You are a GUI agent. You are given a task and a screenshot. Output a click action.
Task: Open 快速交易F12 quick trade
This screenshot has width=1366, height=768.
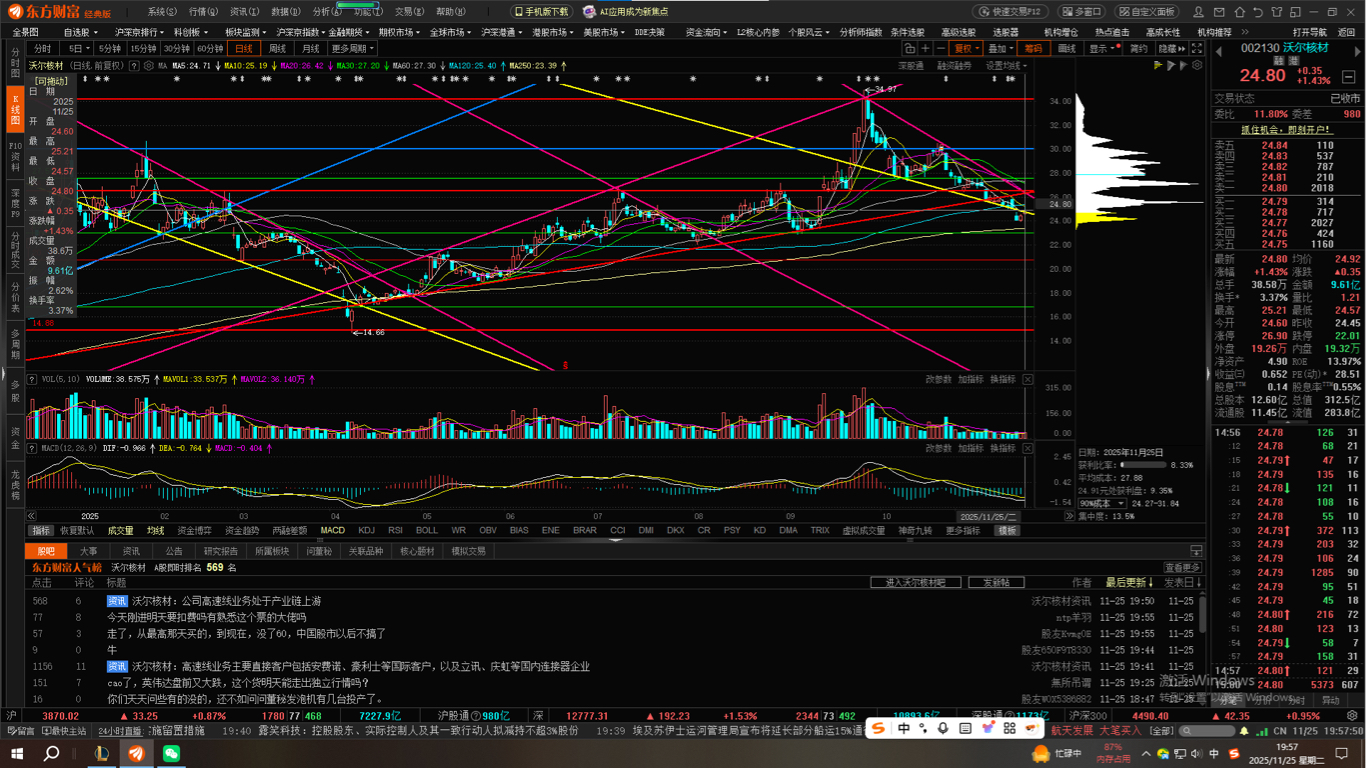pos(1010,12)
